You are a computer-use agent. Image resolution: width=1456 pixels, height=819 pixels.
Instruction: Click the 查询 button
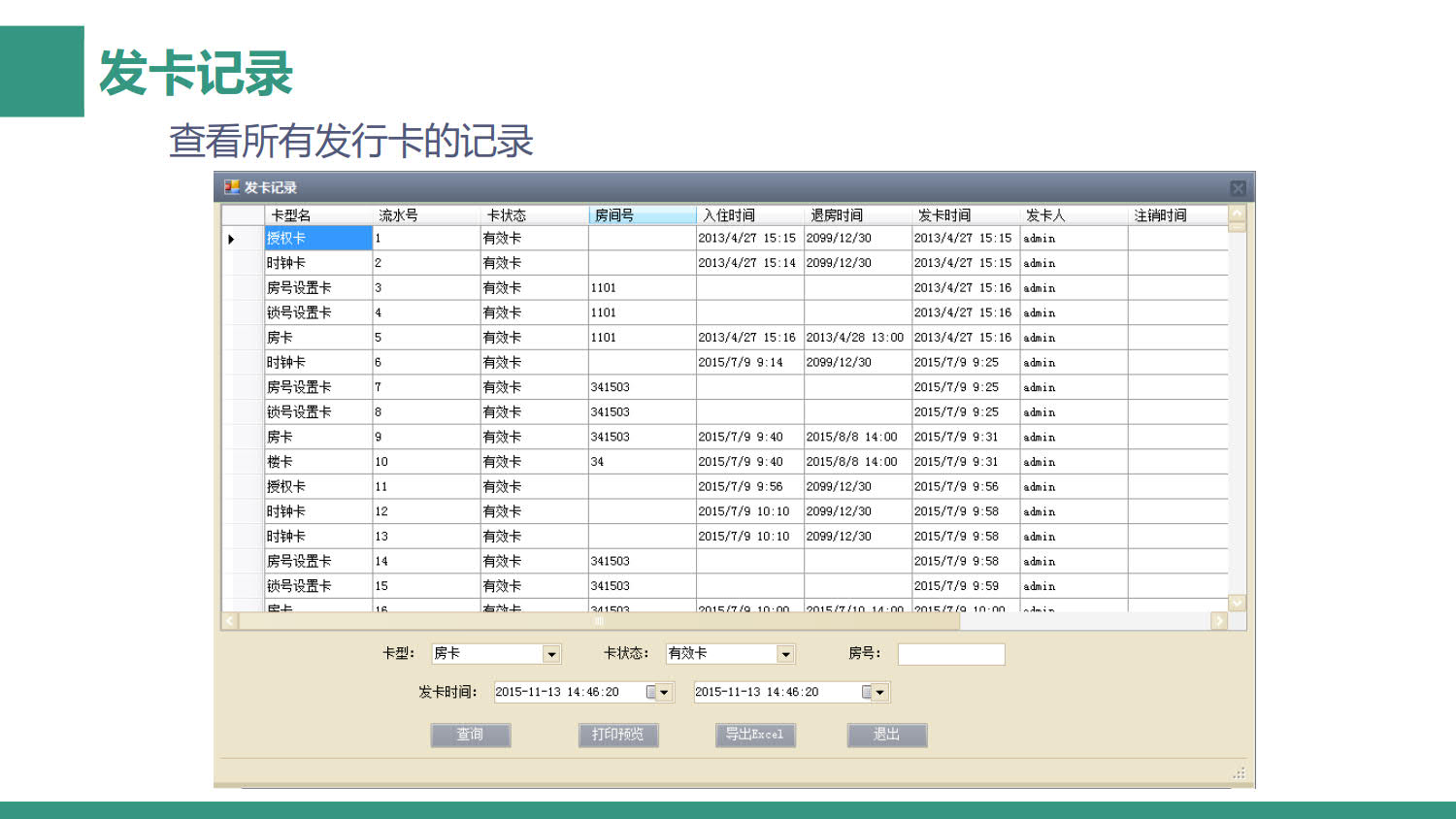point(471,735)
